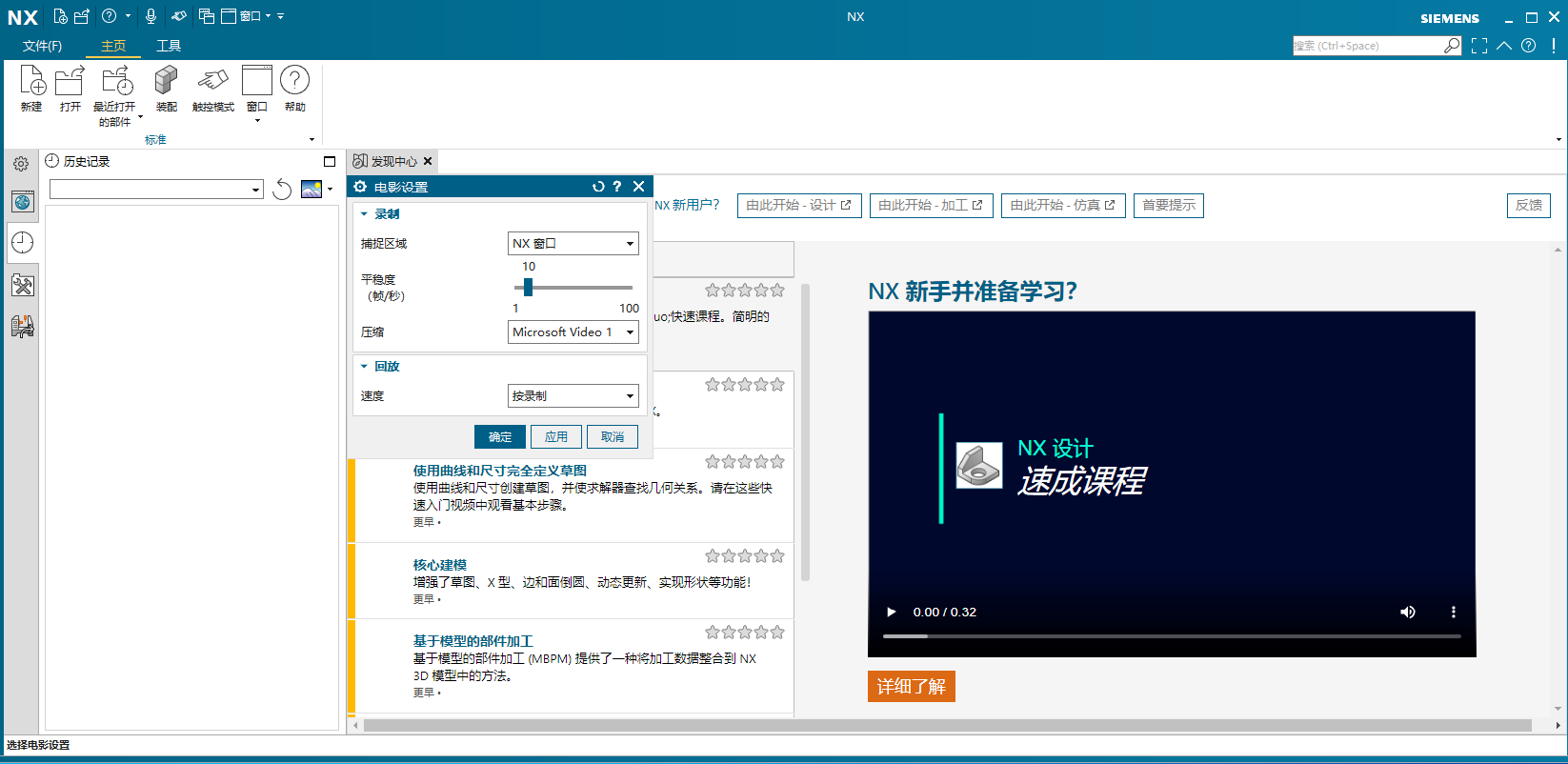Click the Movie Settings dialog help icon
This screenshot has width=1568, height=764.
coord(617,187)
